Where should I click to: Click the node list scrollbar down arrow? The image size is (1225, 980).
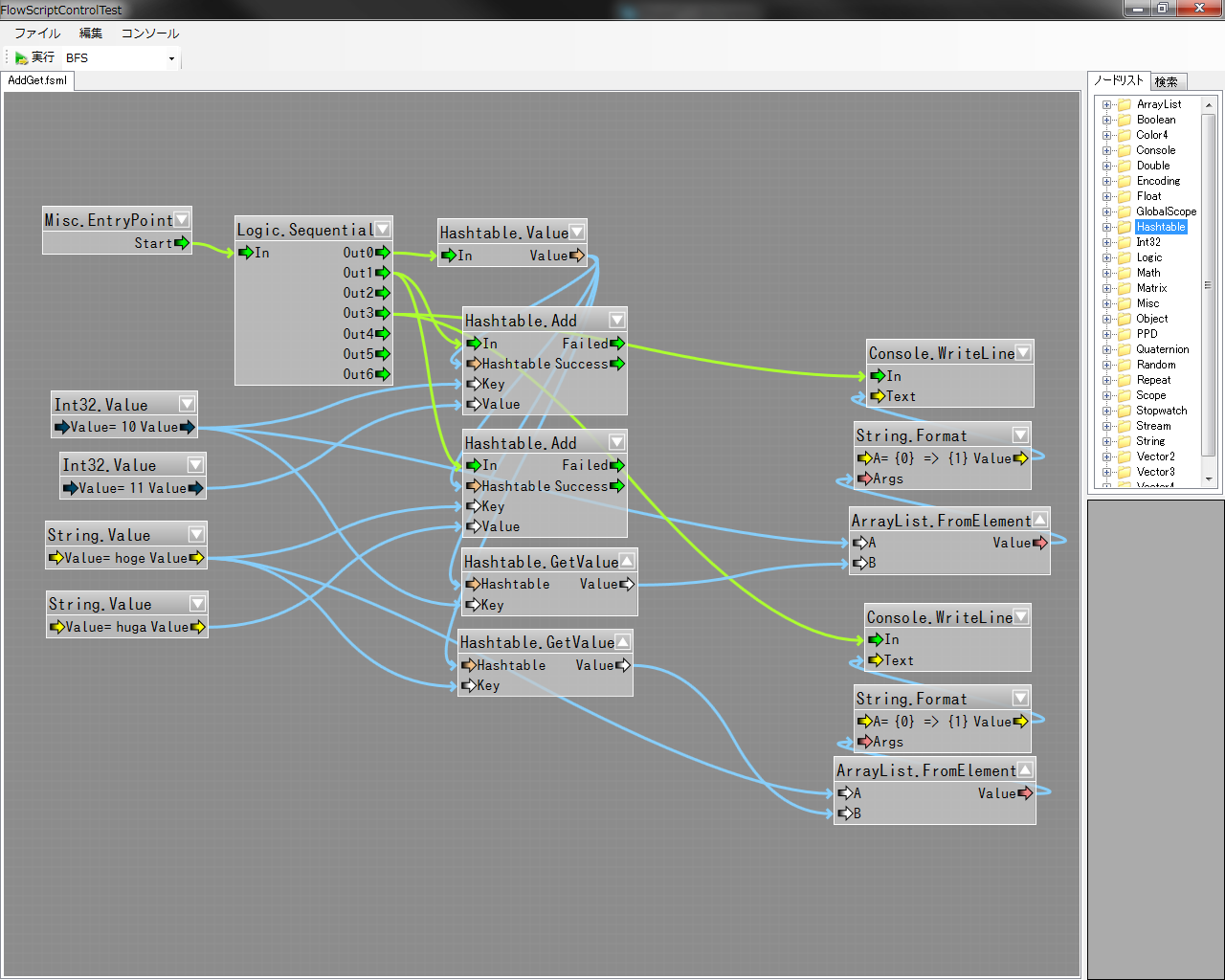(1209, 479)
